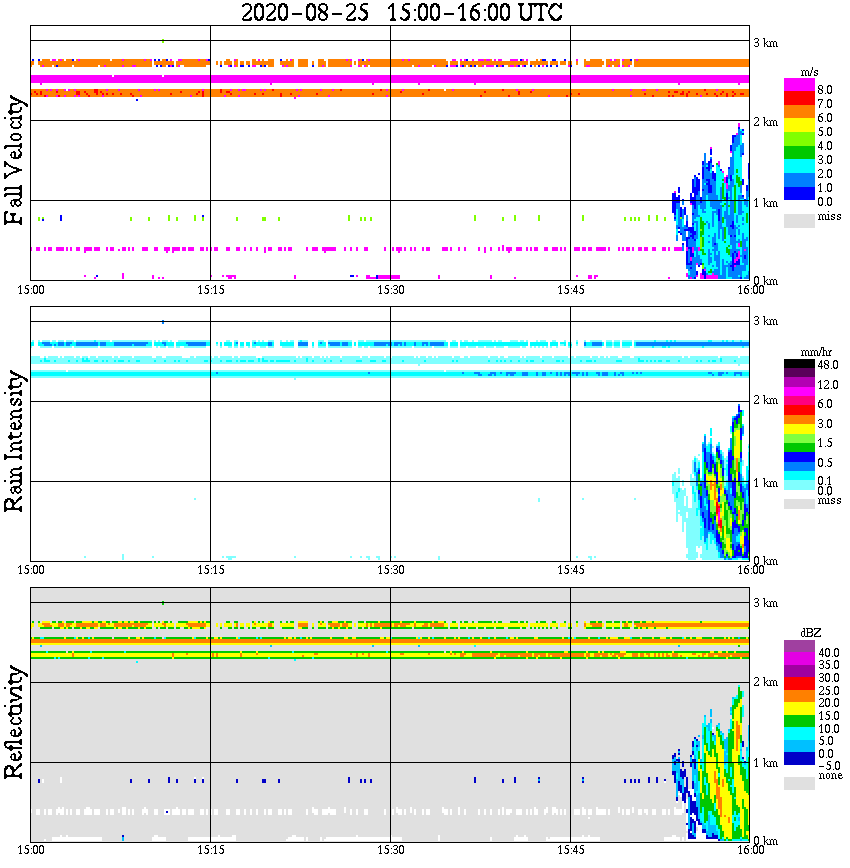The image size is (850, 868).
Task: Click the 48.0 value in the mm/hr legend
Action: 828,365
